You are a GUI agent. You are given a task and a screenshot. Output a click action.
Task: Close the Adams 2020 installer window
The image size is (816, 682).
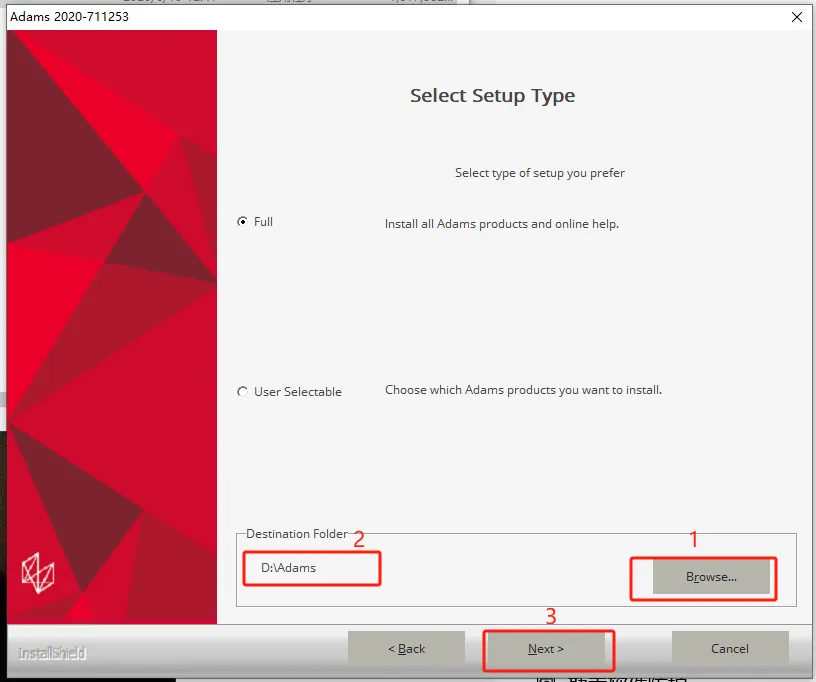click(797, 17)
